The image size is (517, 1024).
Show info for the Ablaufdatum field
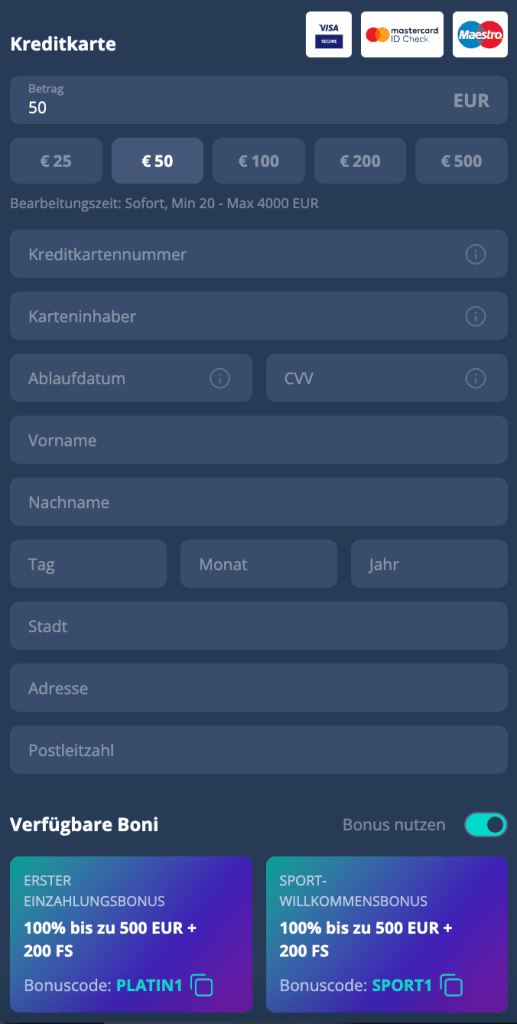pyautogui.click(x=220, y=378)
